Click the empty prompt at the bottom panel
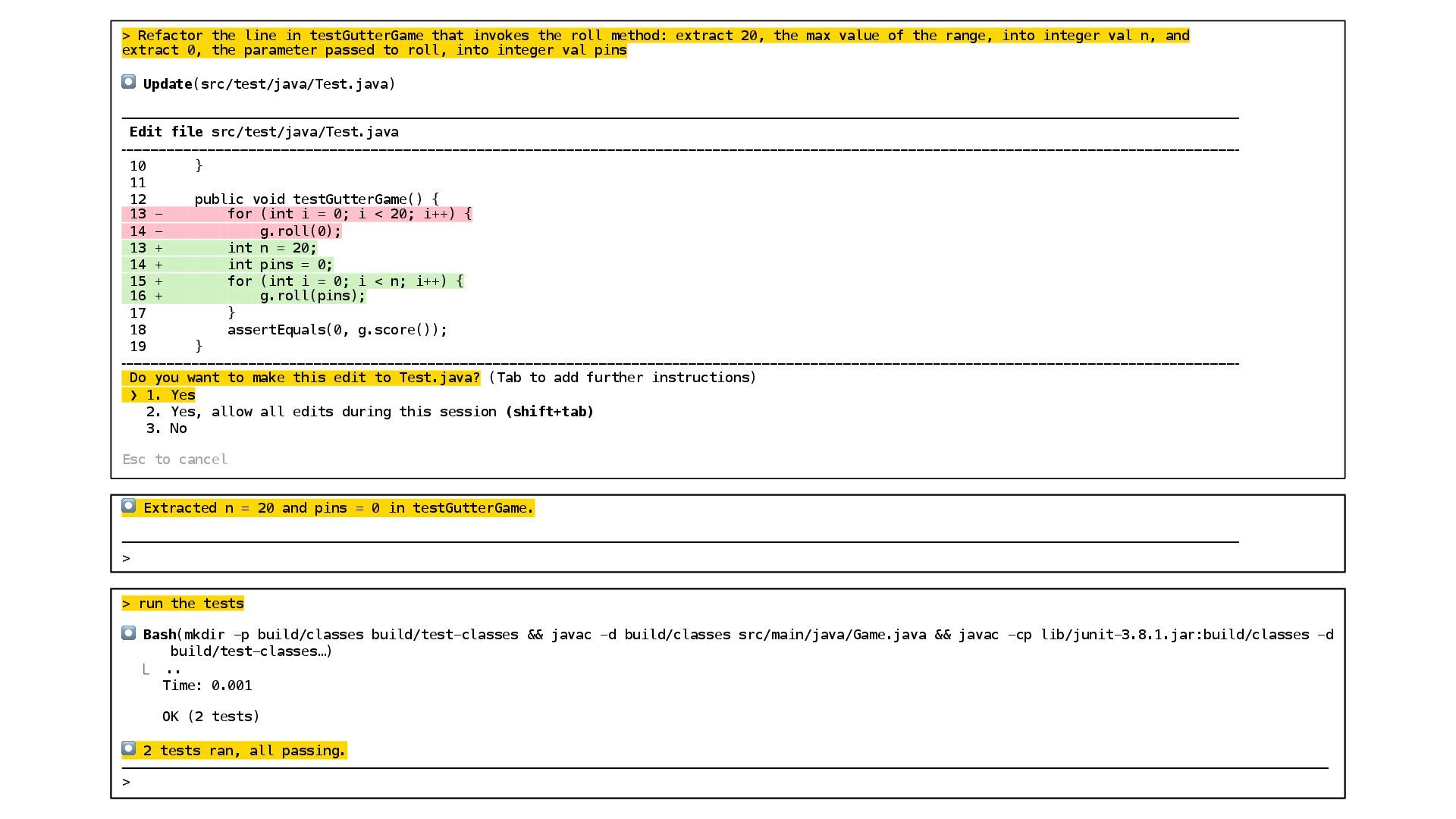 click(126, 782)
